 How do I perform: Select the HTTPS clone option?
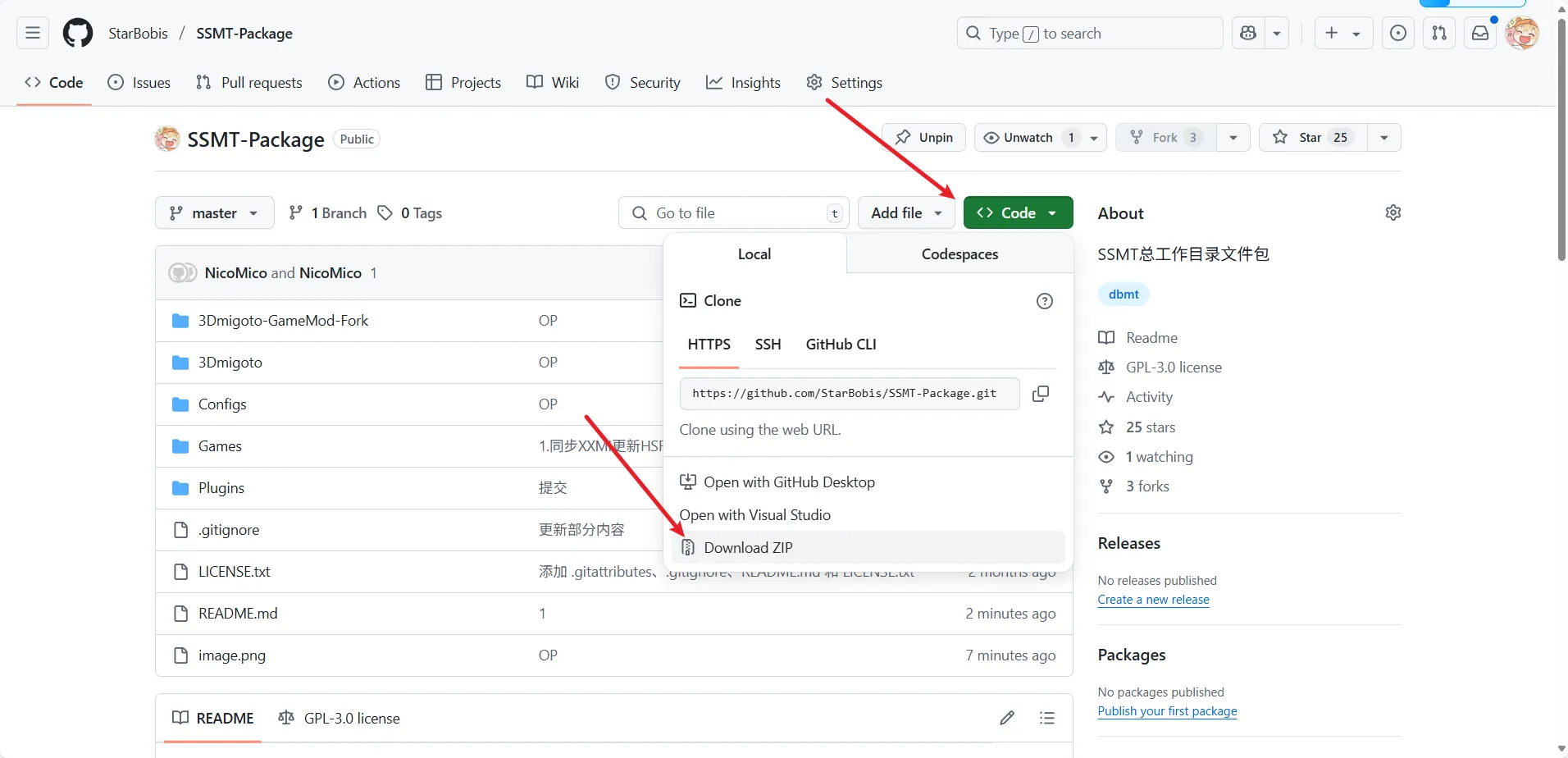(709, 345)
